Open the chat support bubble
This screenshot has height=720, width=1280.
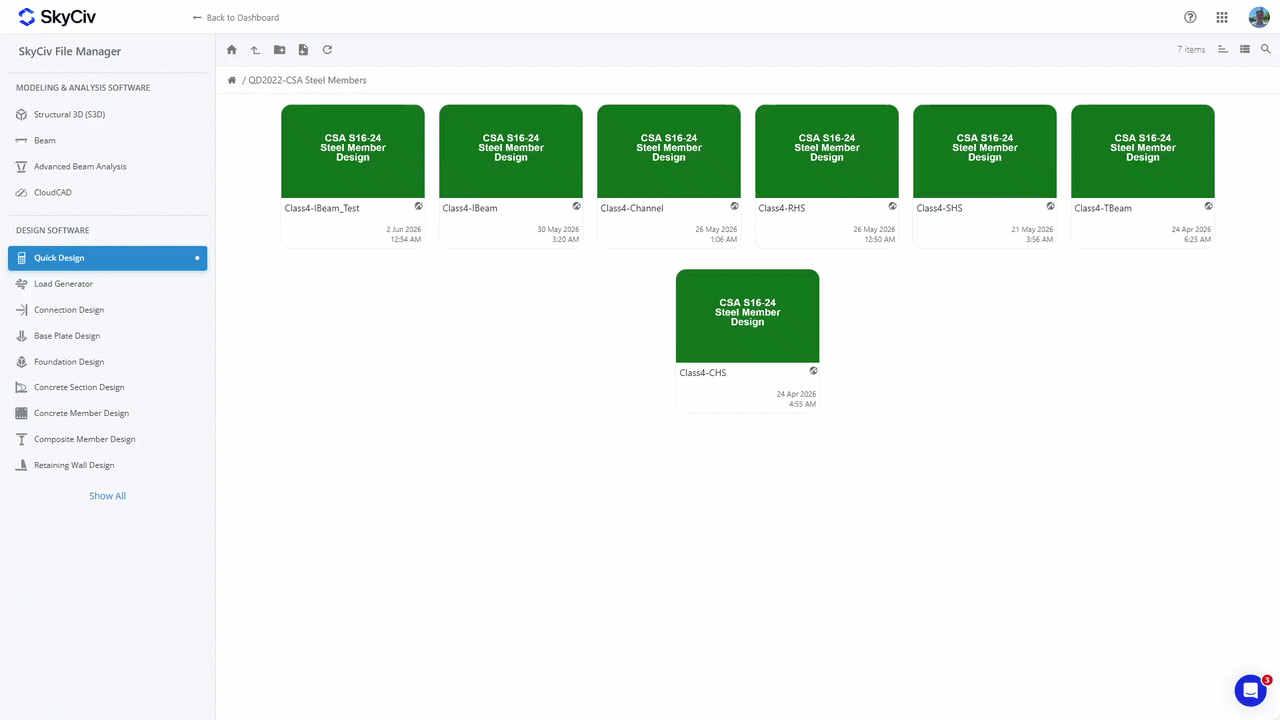(x=1251, y=690)
